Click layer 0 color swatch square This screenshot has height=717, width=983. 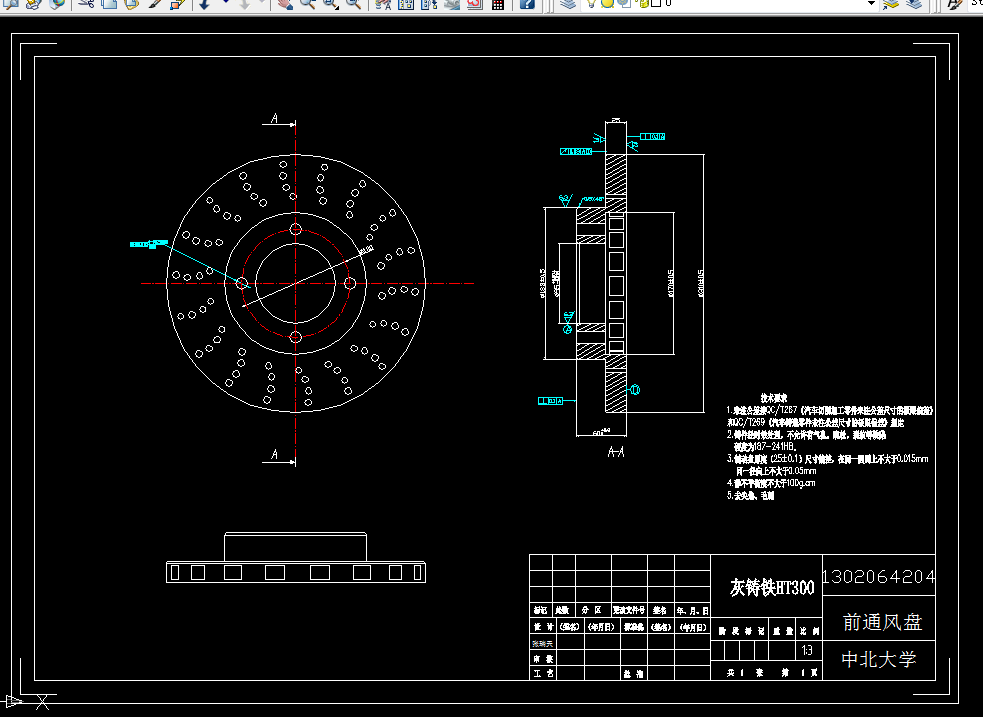[656, 3]
